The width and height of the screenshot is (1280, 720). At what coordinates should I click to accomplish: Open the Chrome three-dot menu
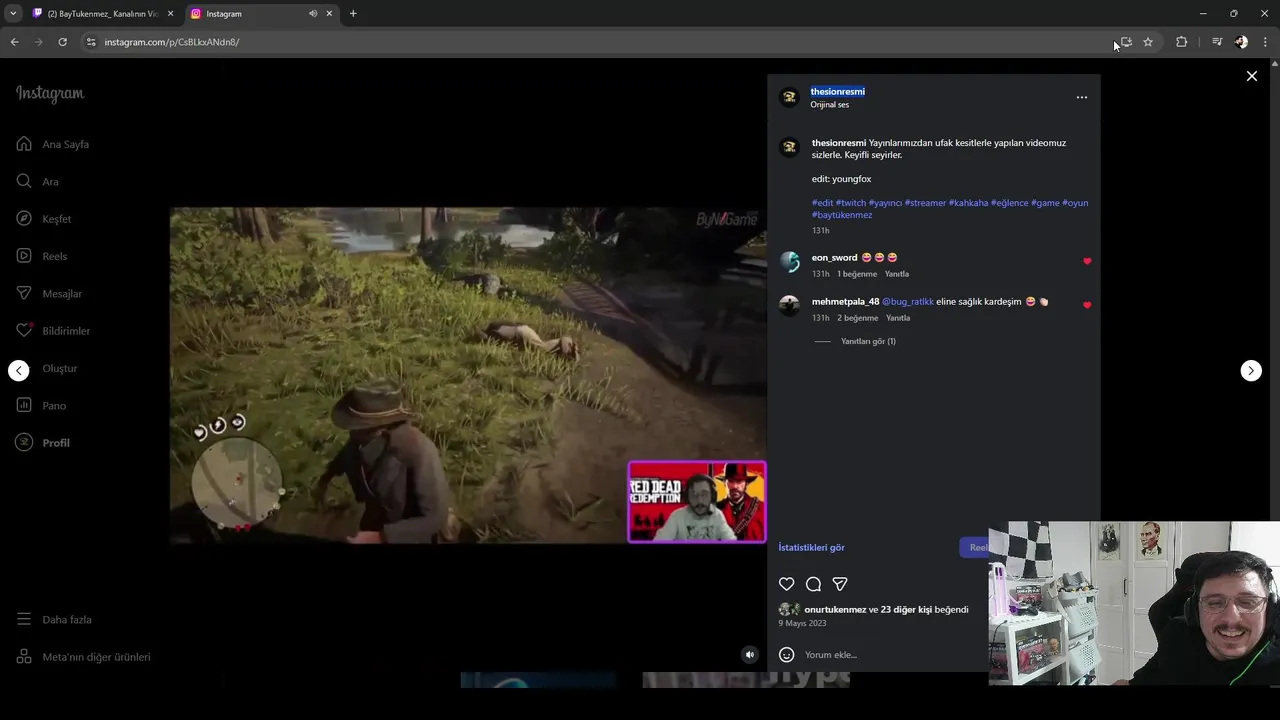click(1265, 42)
